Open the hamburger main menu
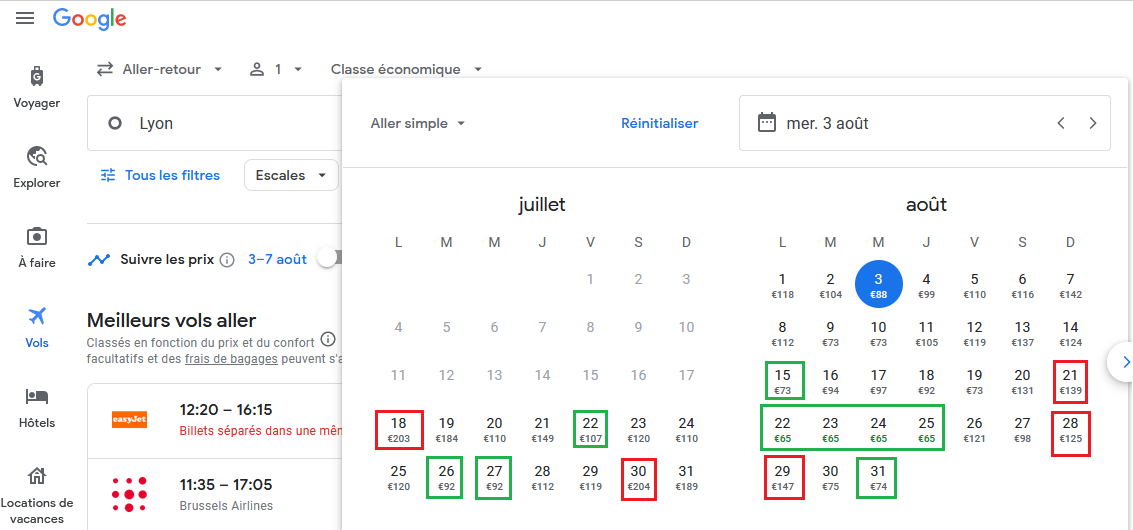Viewport: 1133px width, 530px height. [x=25, y=19]
